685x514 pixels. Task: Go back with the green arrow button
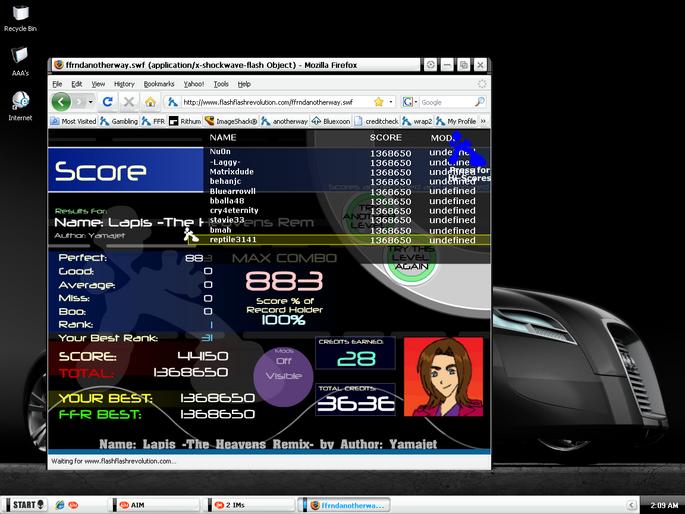61,102
